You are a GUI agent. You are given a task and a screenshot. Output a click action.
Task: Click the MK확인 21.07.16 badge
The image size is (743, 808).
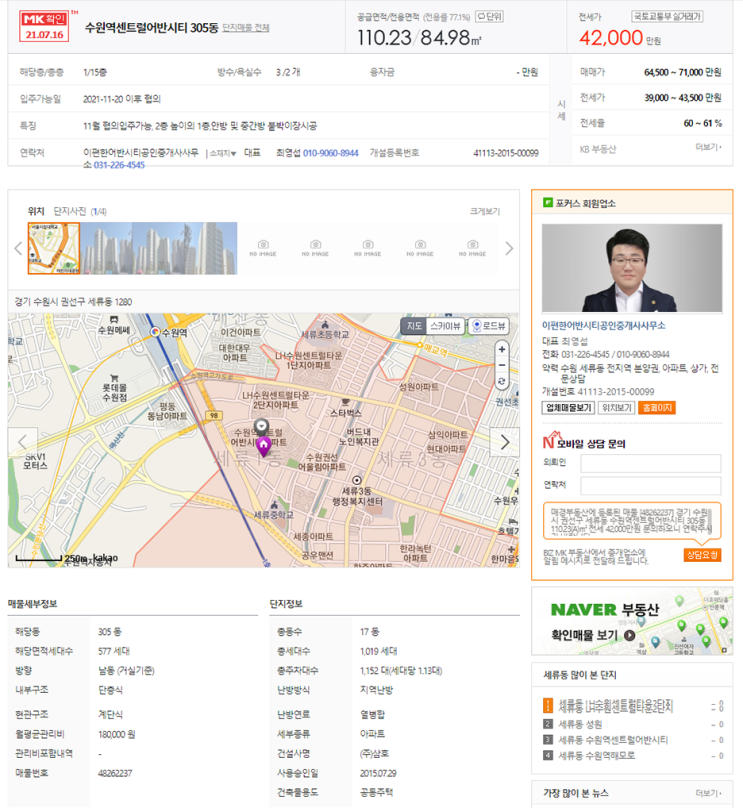(x=44, y=27)
